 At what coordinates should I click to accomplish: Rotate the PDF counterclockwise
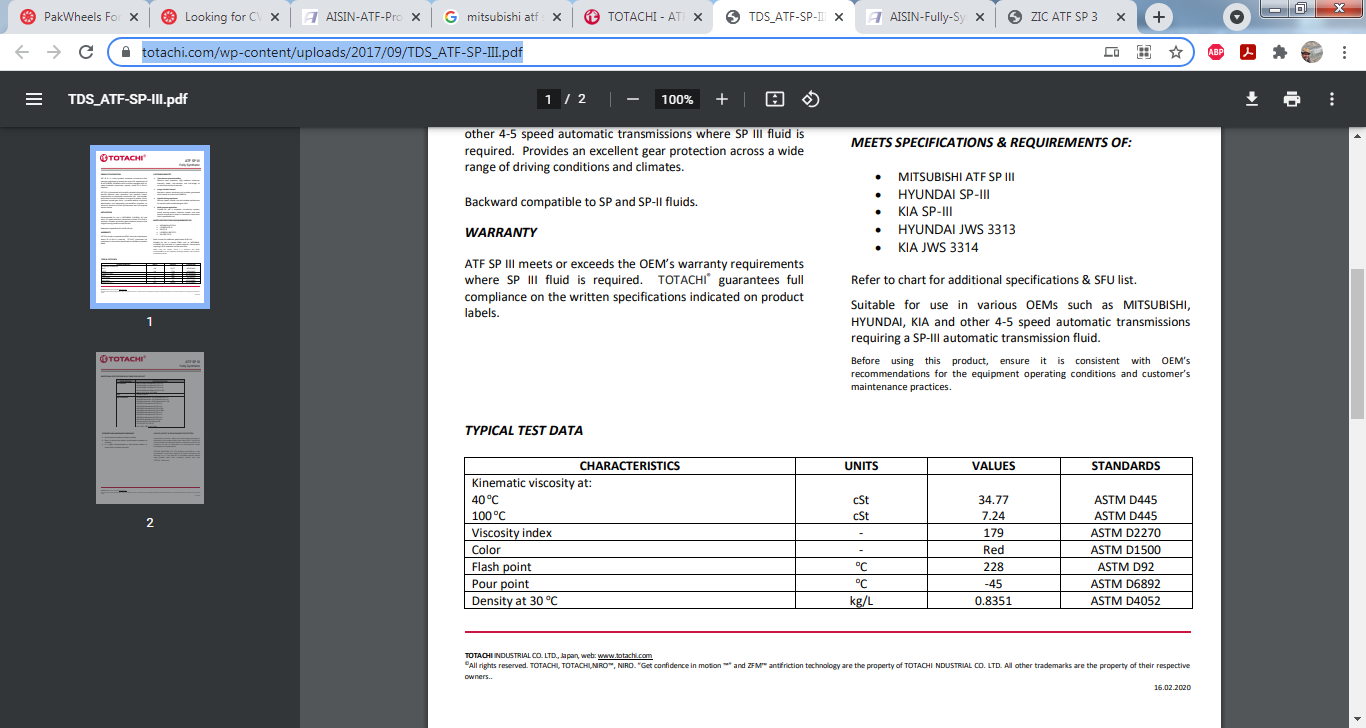tap(811, 99)
